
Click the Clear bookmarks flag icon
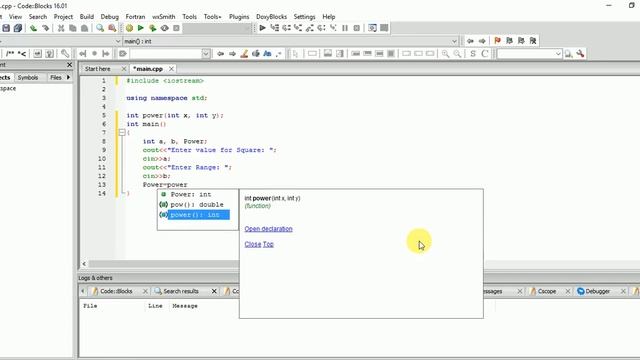(x=533, y=40)
